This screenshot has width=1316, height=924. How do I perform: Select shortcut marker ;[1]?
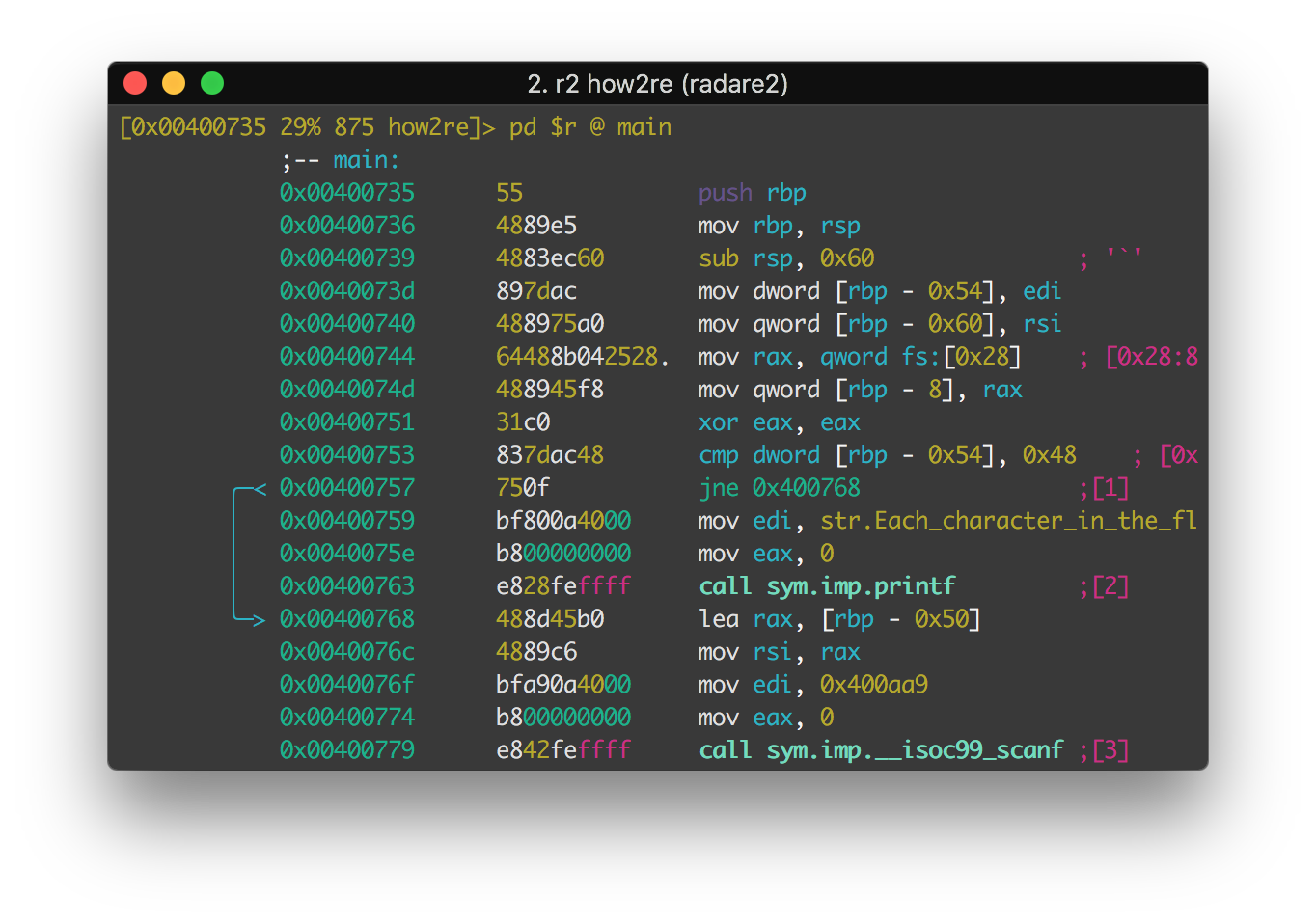1104,488
